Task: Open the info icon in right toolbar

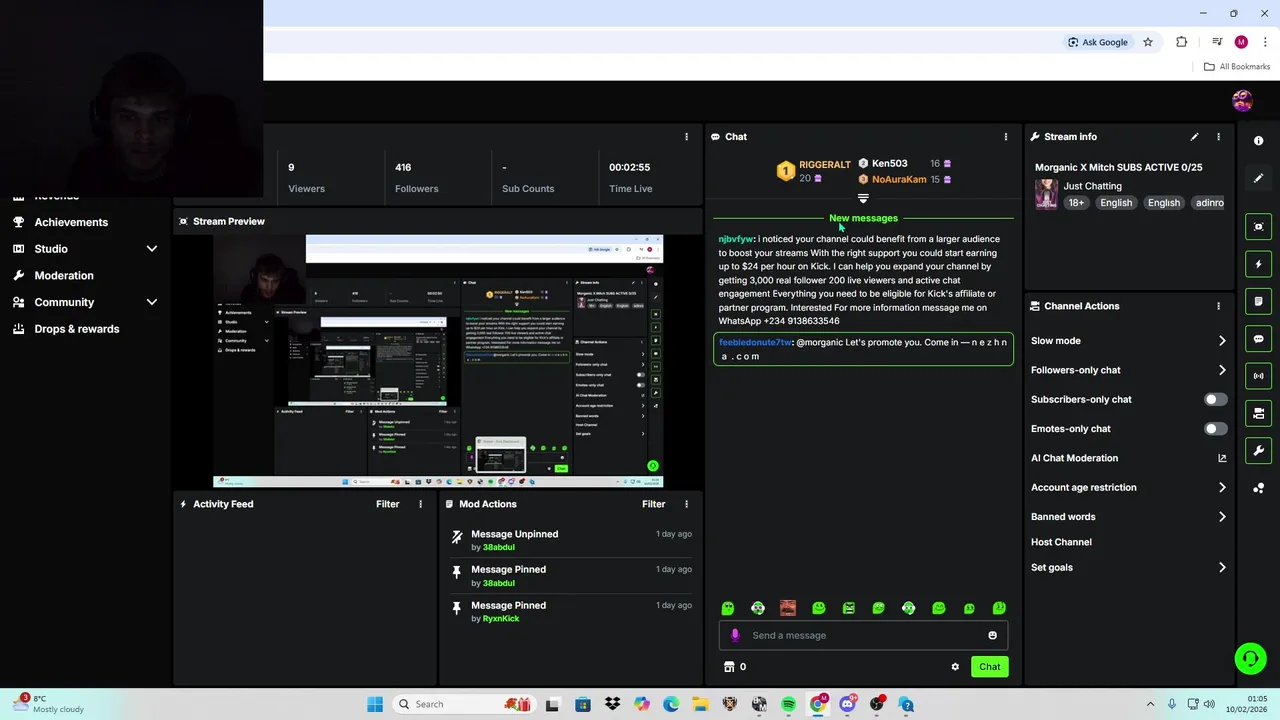Action: pyautogui.click(x=1259, y=141)
